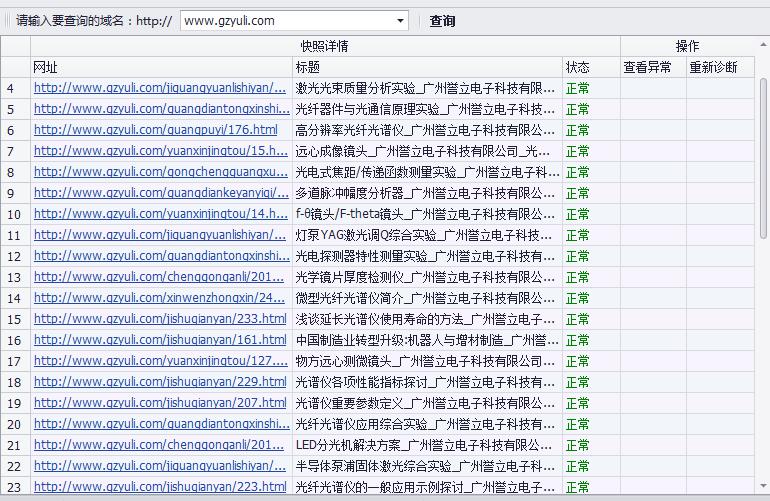The image size is (770, 501).
Task: Sort by the 网址 column header
Action: pos(161,67)
